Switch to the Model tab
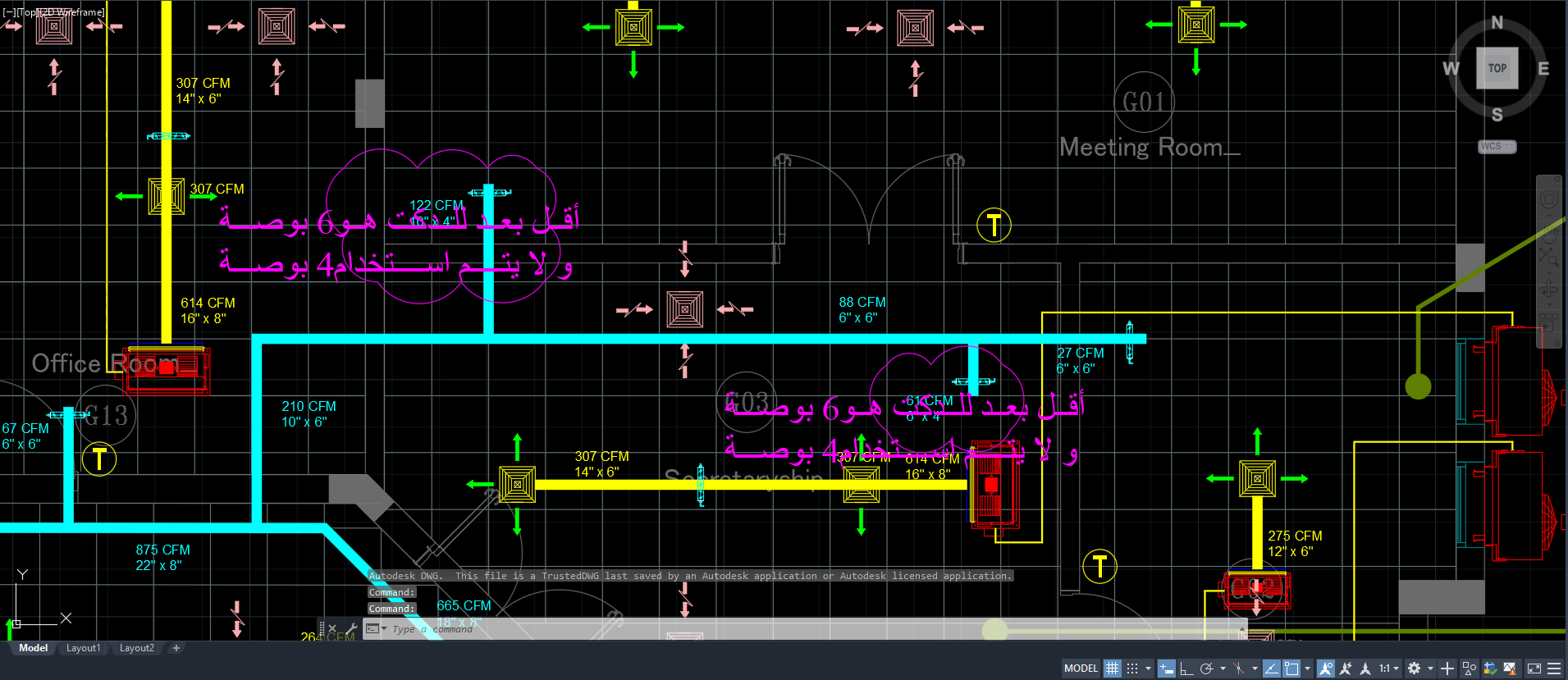Viewport: 1568px width, 680px height. [33, 648]
